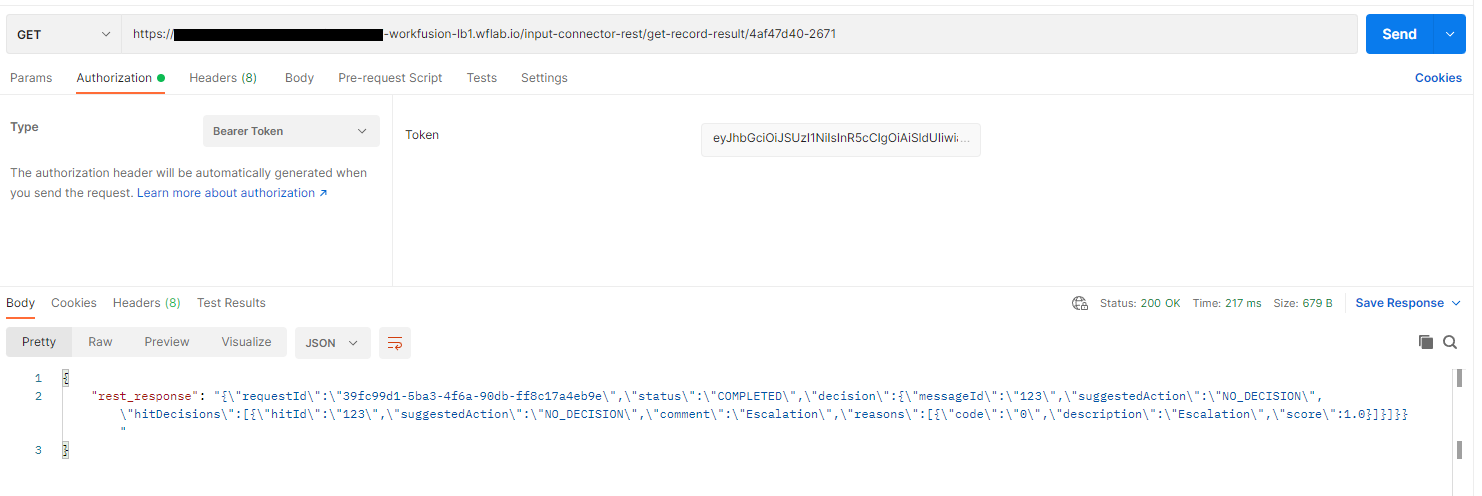Open the HTTP method GET dropdown

(64, 34)
